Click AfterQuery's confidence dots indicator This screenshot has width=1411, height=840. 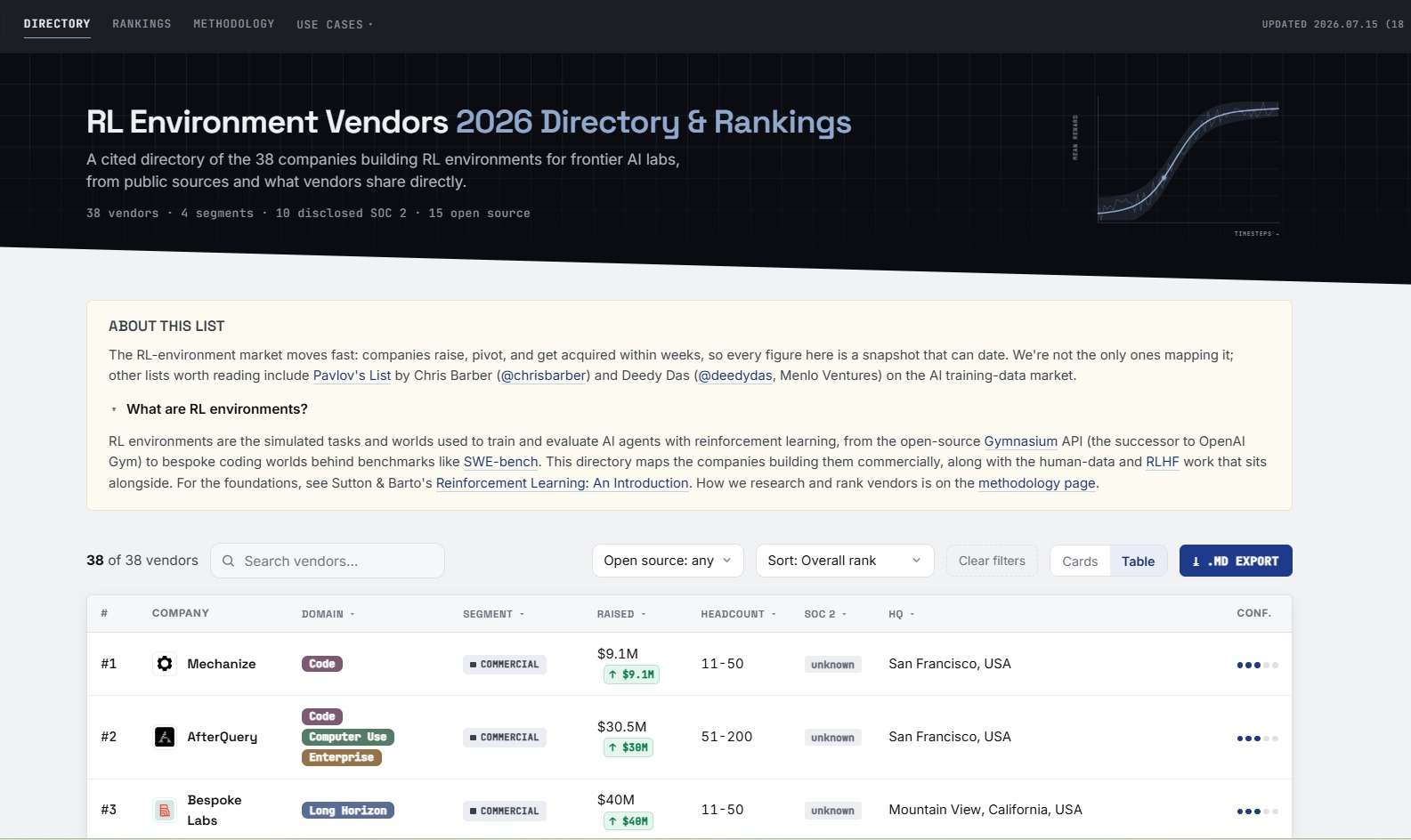click(x=1257, y=738)
